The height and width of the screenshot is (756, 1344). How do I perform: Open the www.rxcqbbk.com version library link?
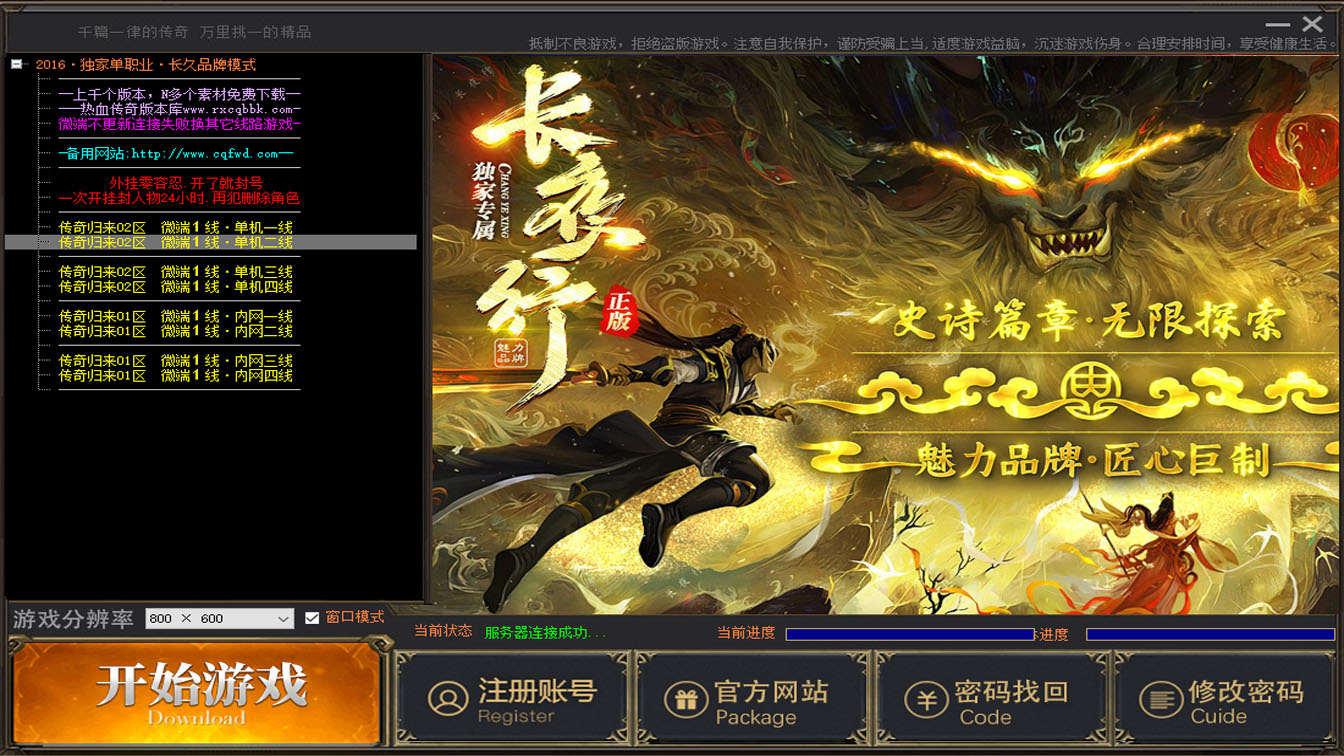point(178,109)
